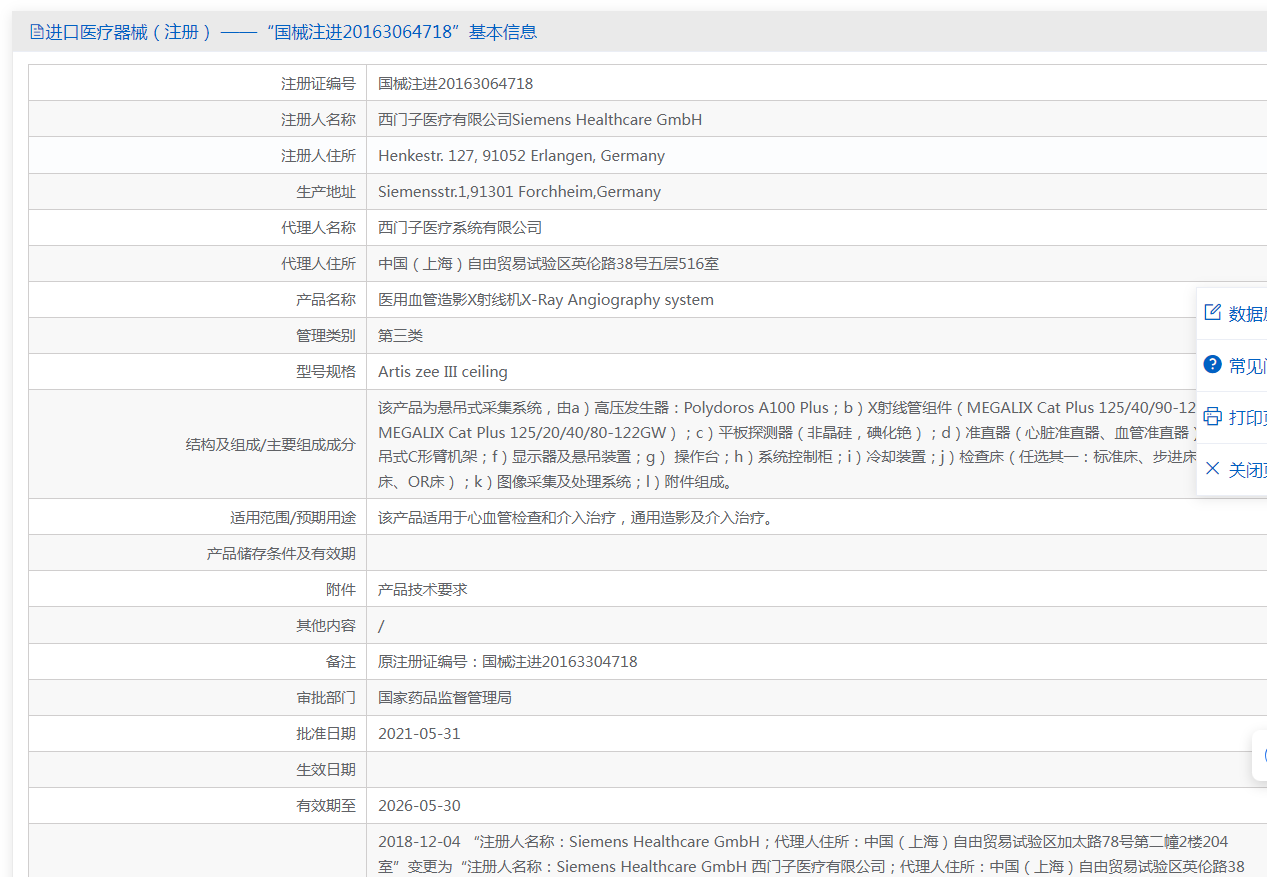Select the remark 原注册证编号:国械注进20163304718
Viewport: 1267px width, 877px height.
508,662
